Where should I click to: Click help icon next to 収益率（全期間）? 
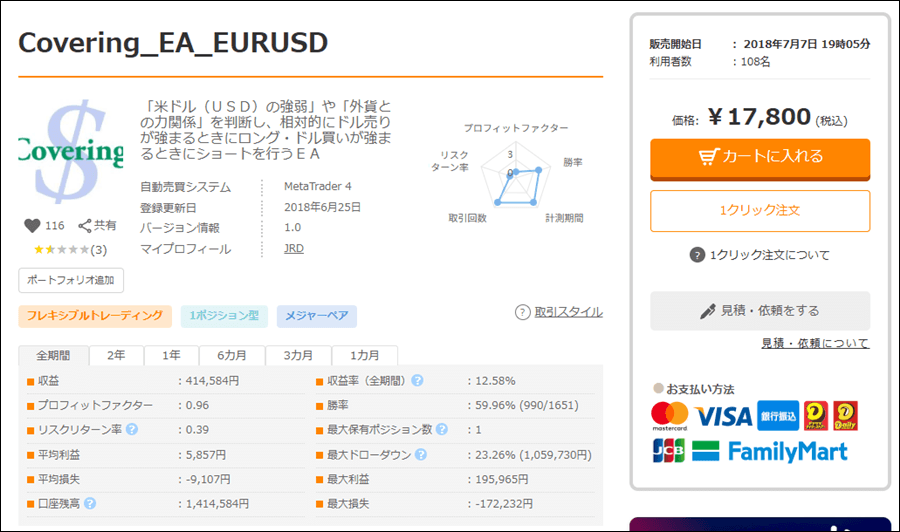[417, 381]
